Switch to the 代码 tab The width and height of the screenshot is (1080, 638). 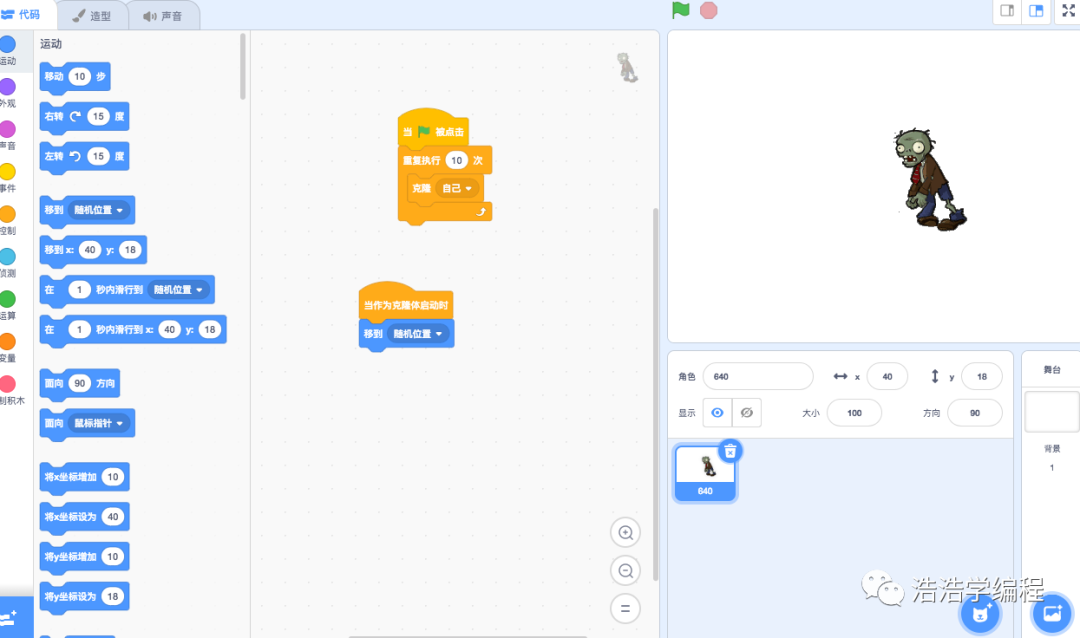[x=21, y=14]
